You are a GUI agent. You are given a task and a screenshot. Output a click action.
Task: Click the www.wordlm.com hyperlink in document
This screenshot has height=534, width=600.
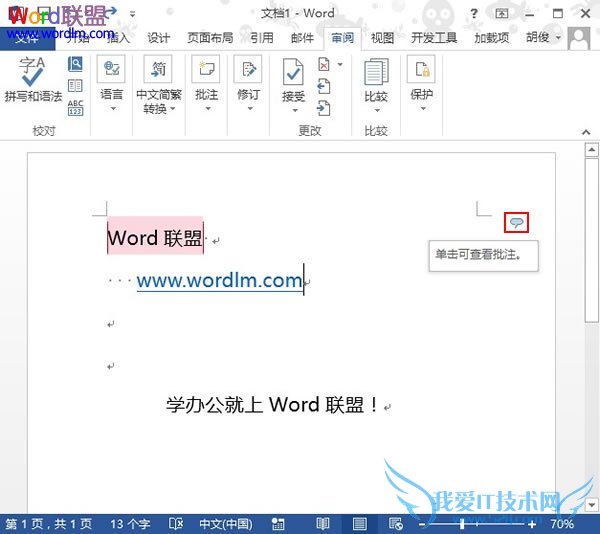[220, 280]
